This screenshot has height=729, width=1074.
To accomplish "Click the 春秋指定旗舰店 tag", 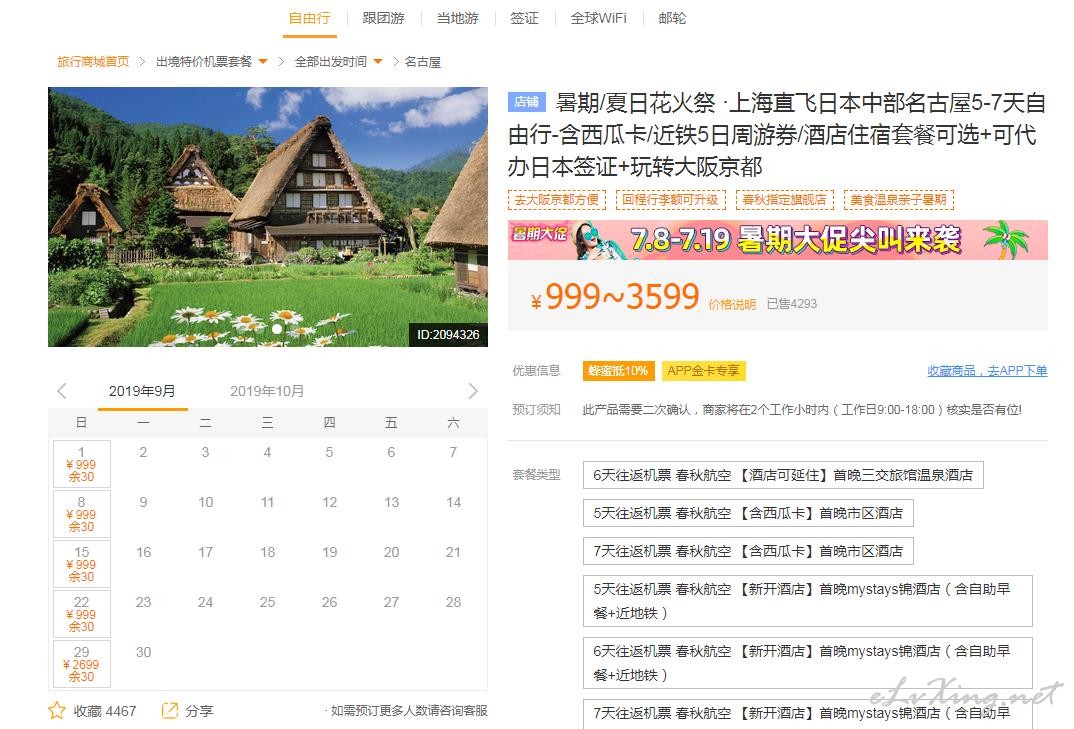I will [784, 199].
